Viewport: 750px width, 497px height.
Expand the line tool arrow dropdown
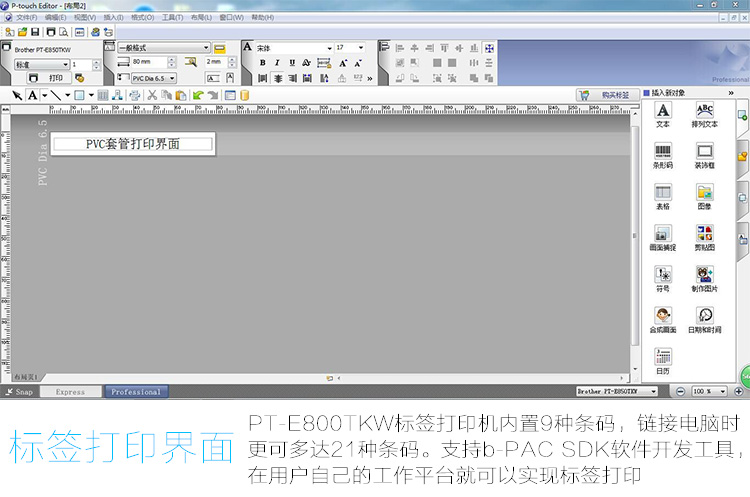pyautogui.click(x=67, y=95)
